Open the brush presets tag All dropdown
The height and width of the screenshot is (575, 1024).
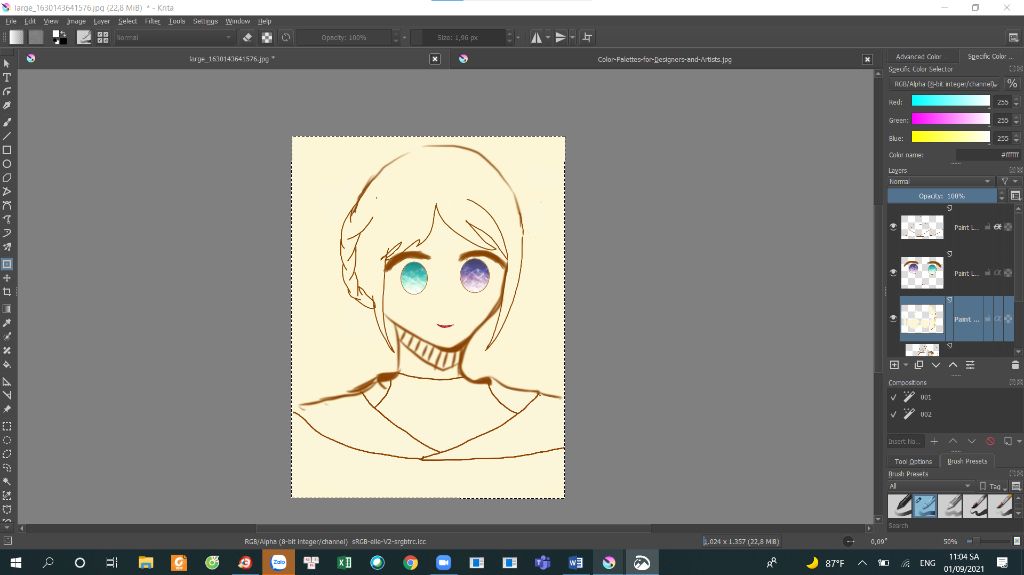pos(930,485)
